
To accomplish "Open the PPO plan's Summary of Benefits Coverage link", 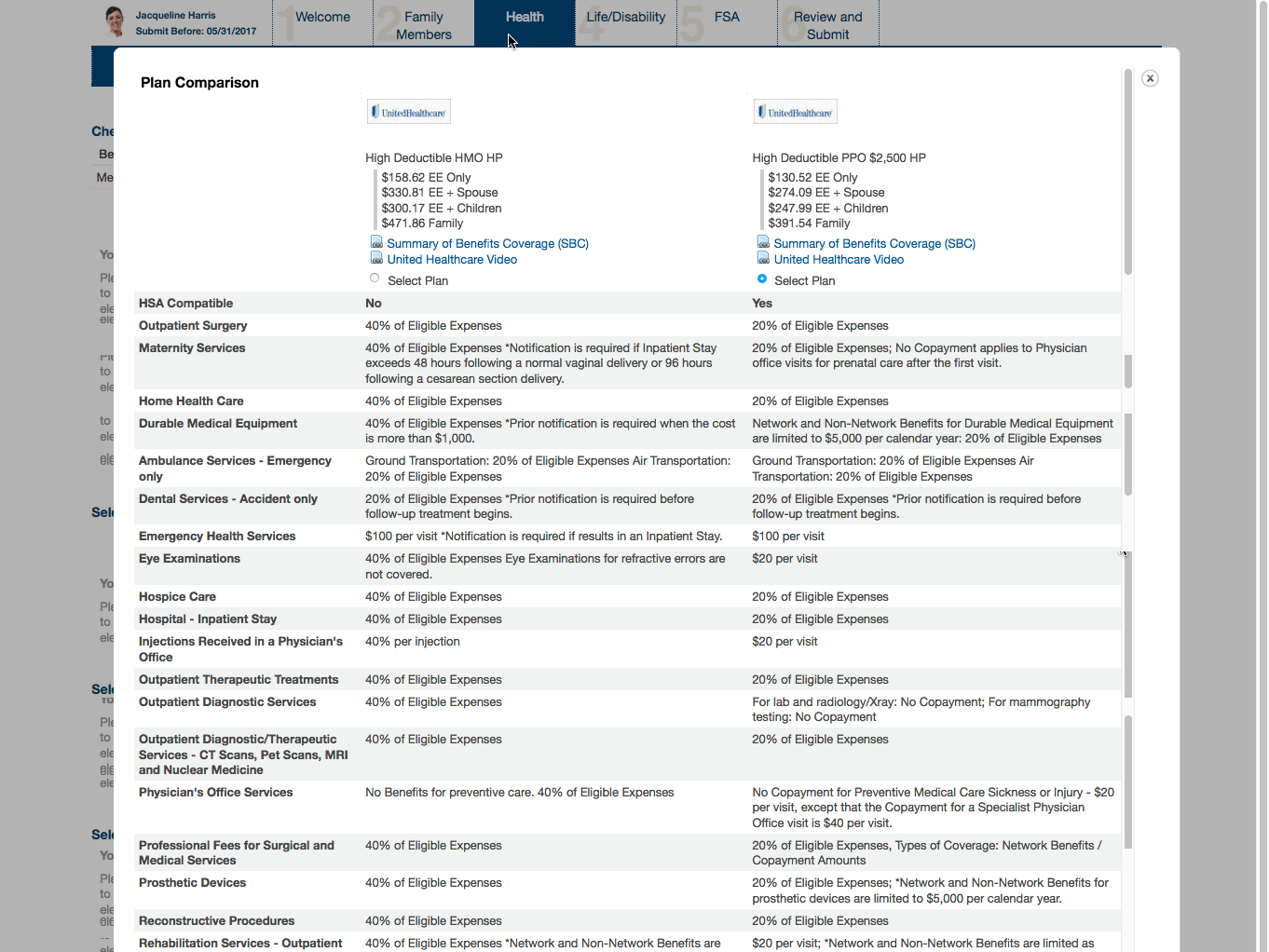I will tap(875, 243).
